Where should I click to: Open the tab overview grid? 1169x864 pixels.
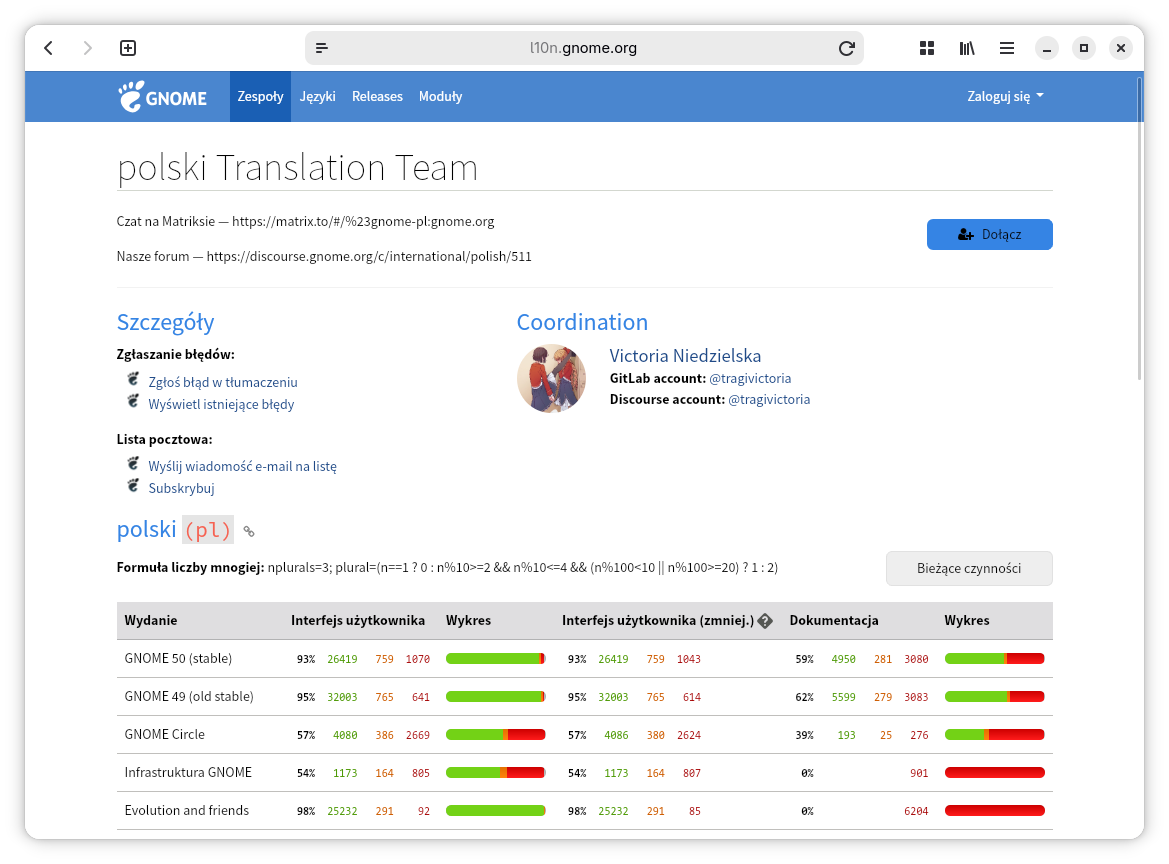pos(926,48)
